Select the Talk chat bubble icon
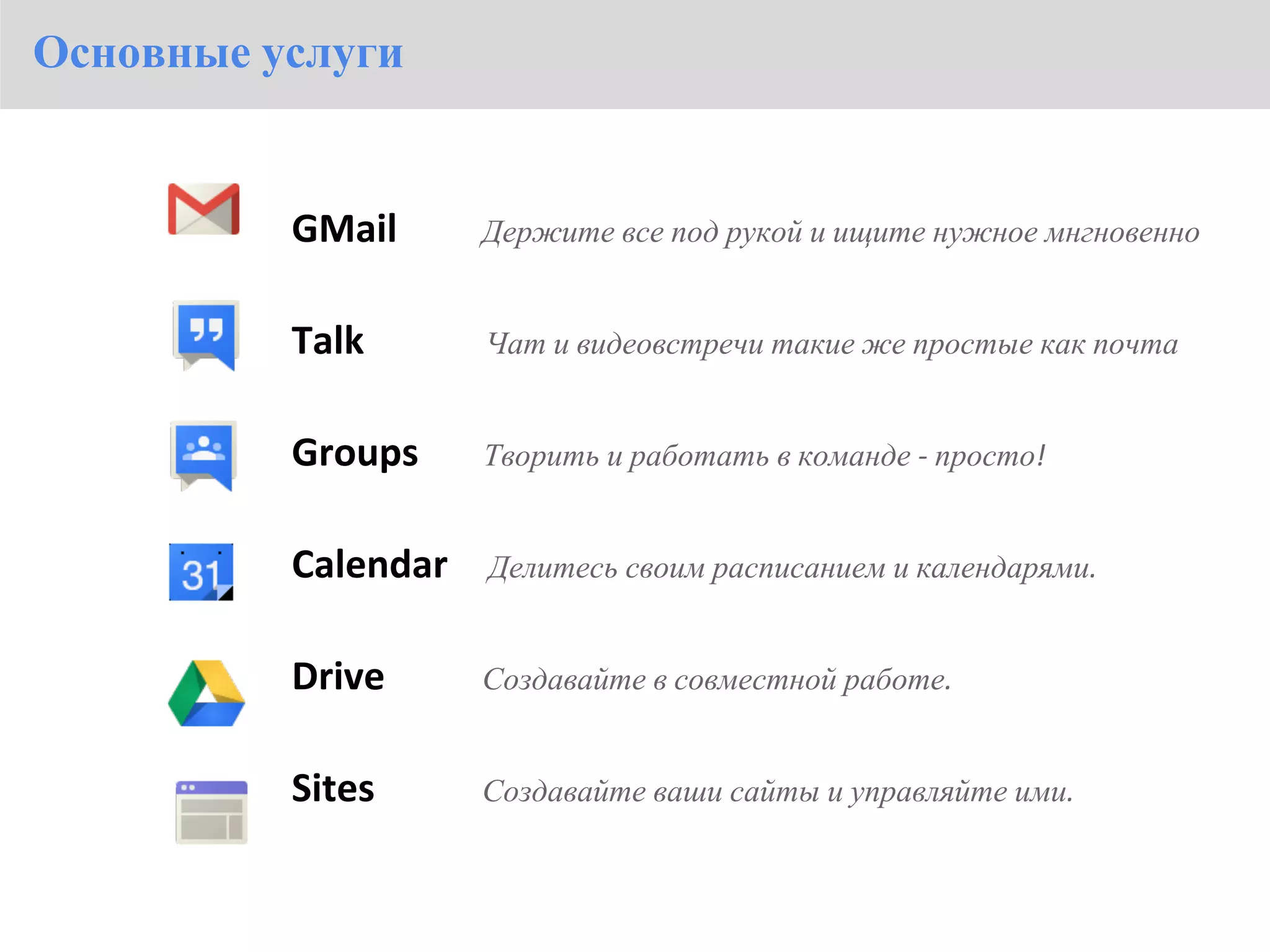1270x952 pixels. (205, 336)
